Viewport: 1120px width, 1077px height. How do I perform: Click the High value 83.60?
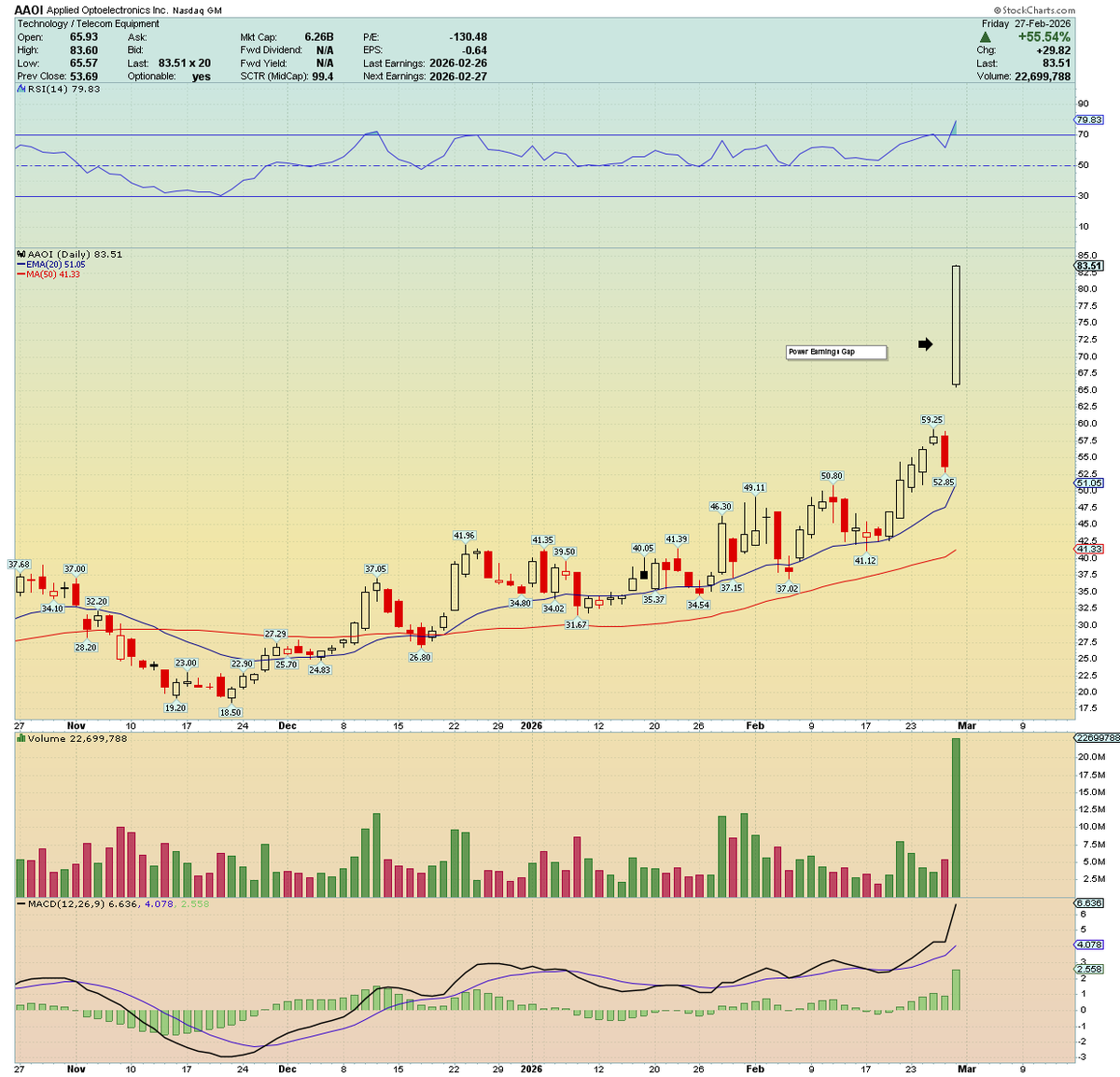[x=84, y=50]
